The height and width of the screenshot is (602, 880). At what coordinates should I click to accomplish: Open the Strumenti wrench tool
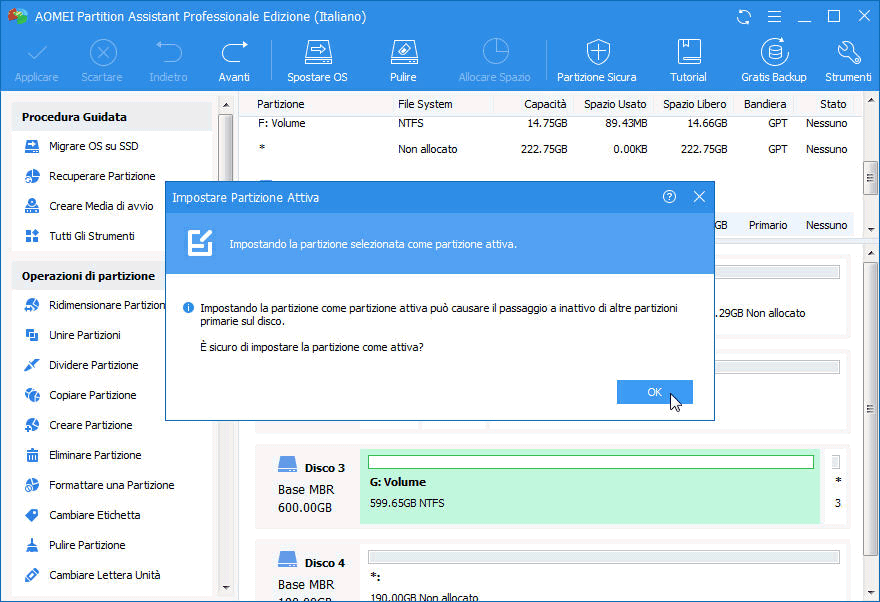pyautogui.click(x=848, y=61)
